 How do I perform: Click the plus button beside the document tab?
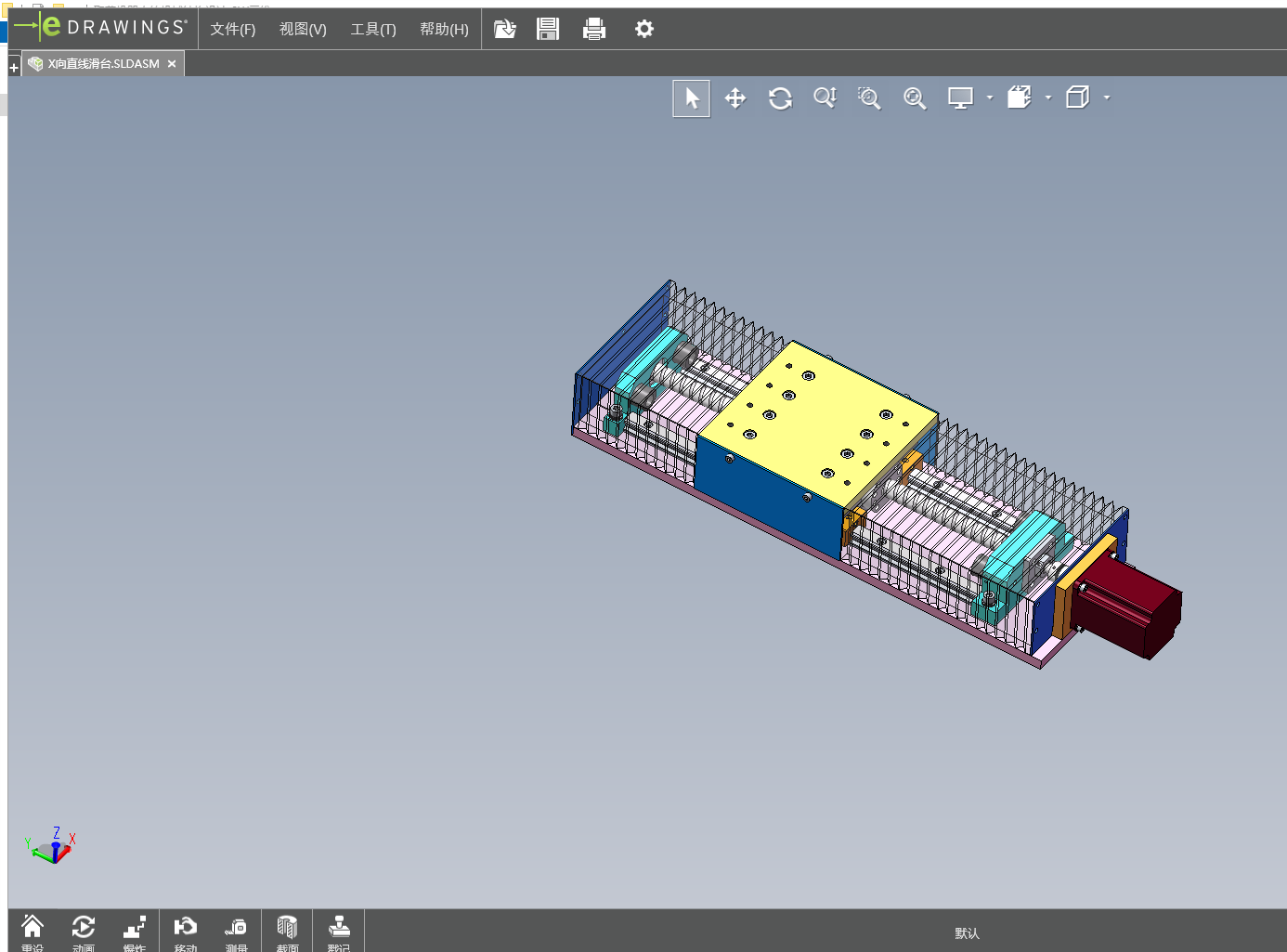pyautogui.click(x=14, y=68)
